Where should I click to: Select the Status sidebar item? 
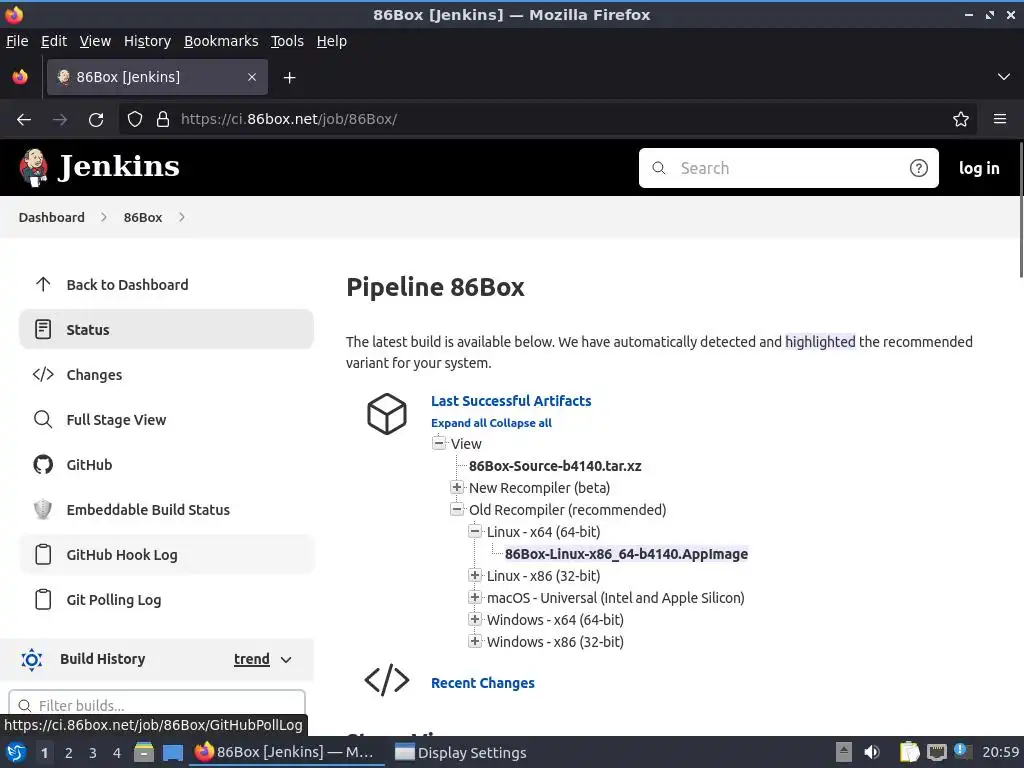pyautogui.click(x=167, y=330)
